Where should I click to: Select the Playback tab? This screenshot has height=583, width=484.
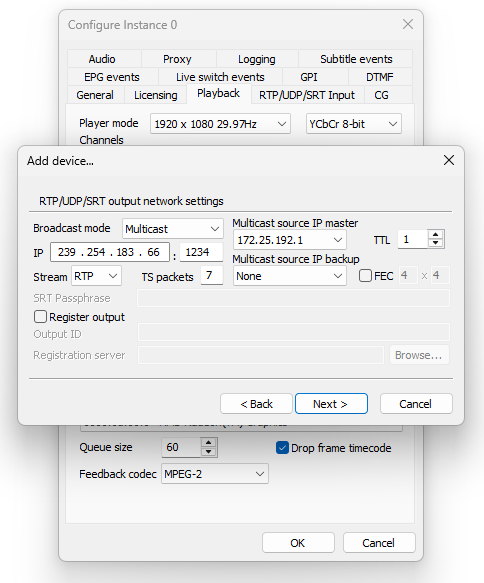pos(219,93)
